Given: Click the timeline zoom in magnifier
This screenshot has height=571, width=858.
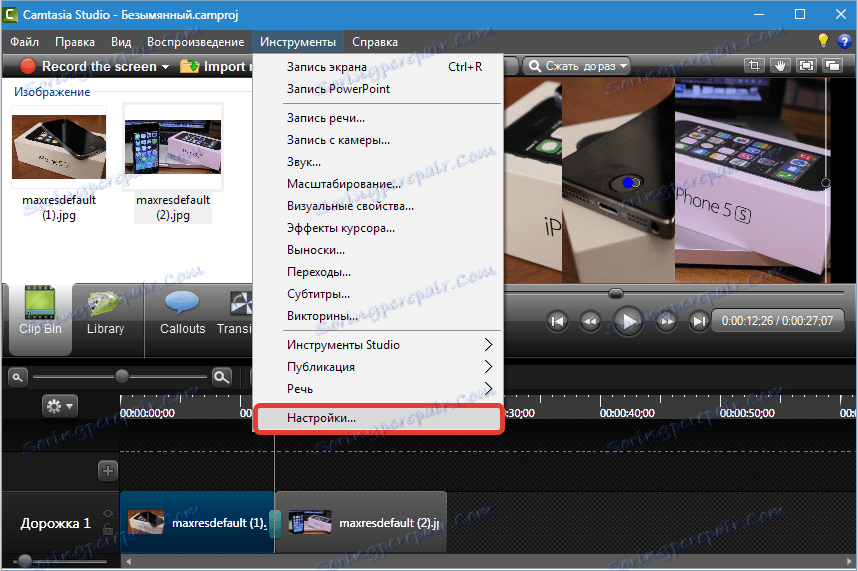Looking at the screenshot, I should 222,377.
